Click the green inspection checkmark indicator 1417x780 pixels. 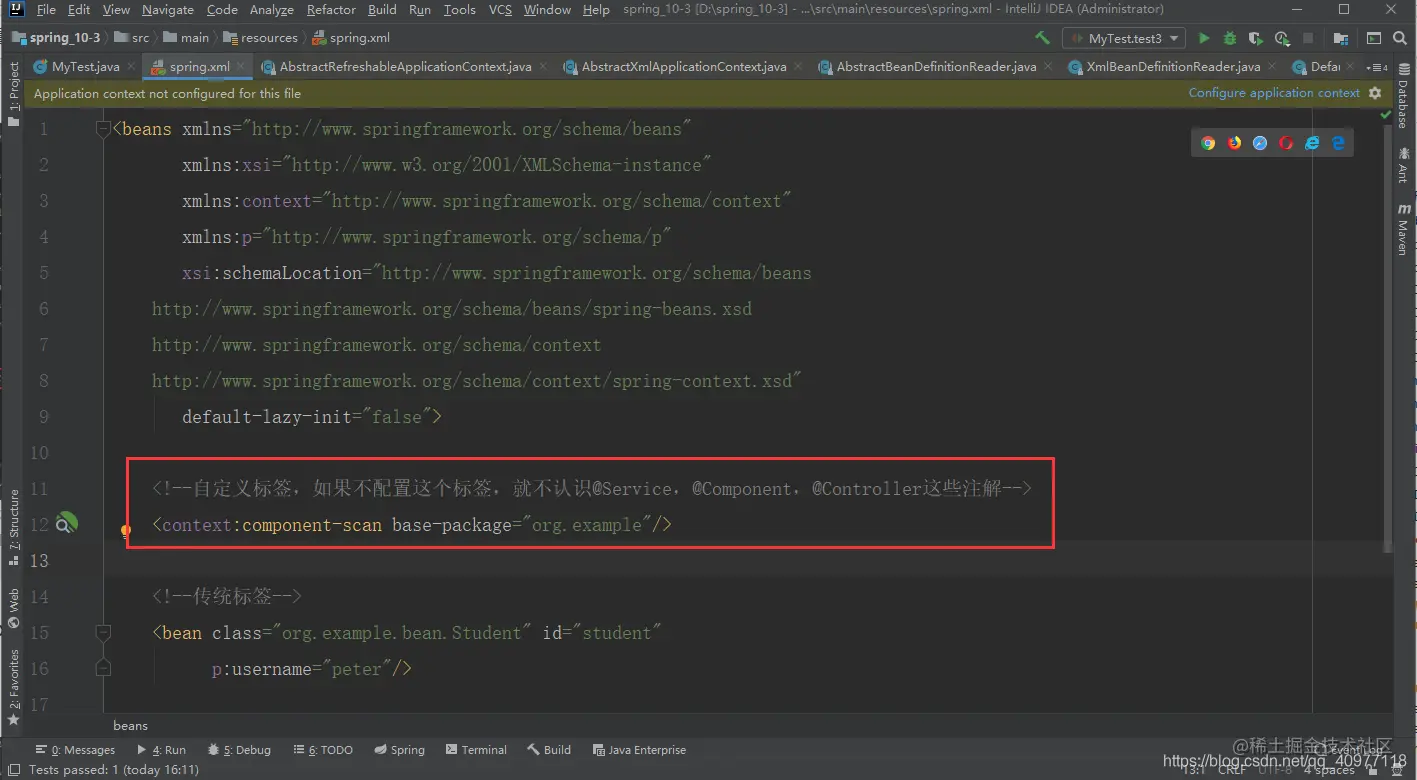(x=1386, y=116)
